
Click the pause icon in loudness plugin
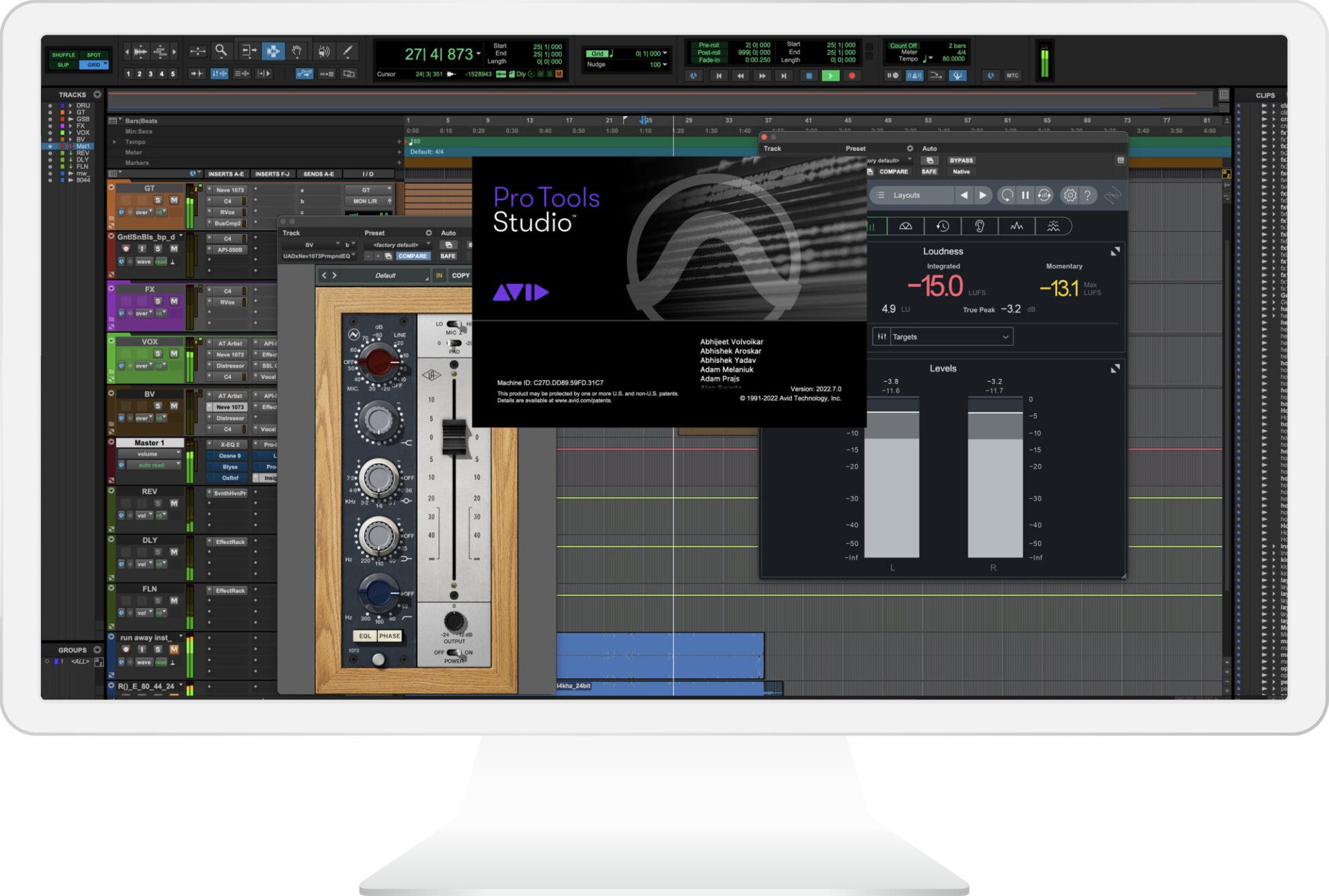pyautogui.click(x=1025, y=196)
